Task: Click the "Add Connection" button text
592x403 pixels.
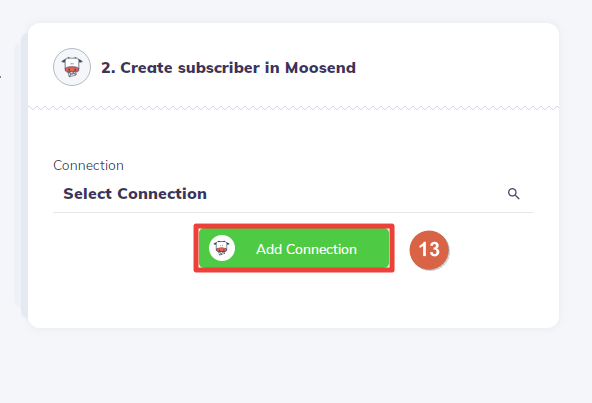Action: tap(306, 249)
